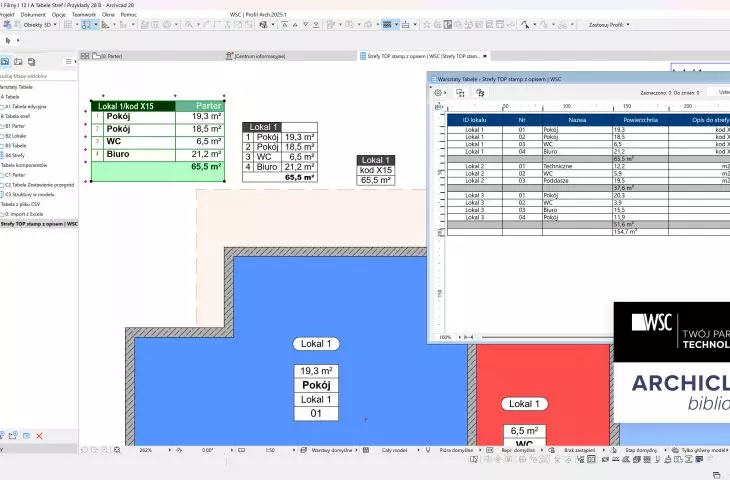Select C3 Struktury w modelu

29,195
